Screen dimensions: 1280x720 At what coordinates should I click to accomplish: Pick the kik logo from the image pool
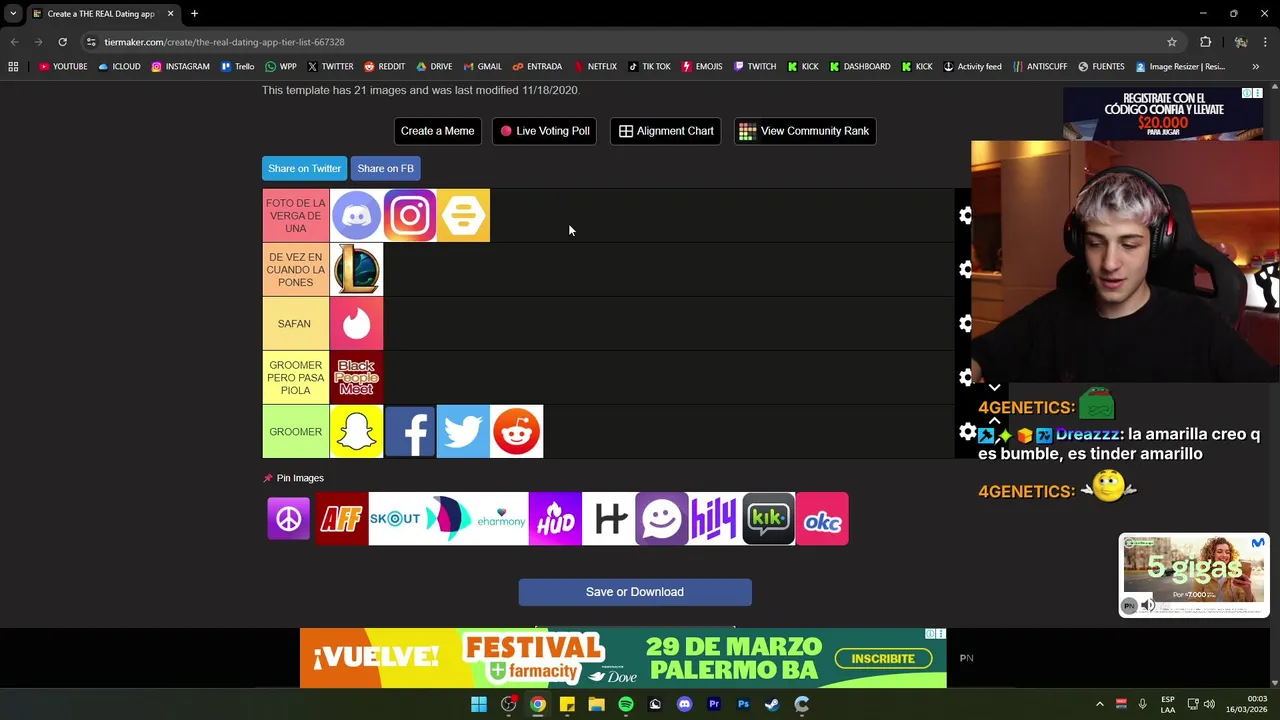point(768,519)
